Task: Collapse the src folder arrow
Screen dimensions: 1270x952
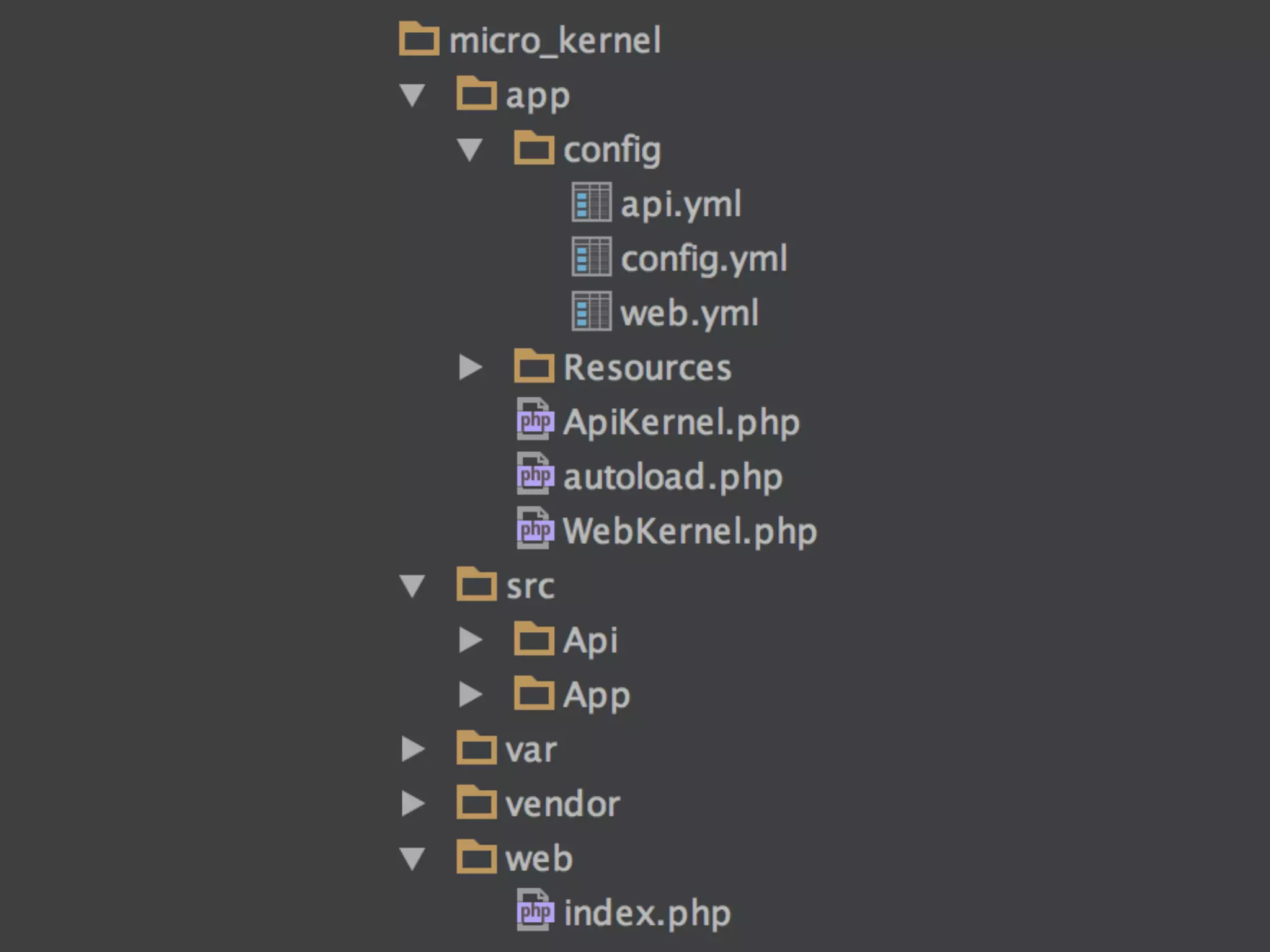Action: tap(412, 585)
